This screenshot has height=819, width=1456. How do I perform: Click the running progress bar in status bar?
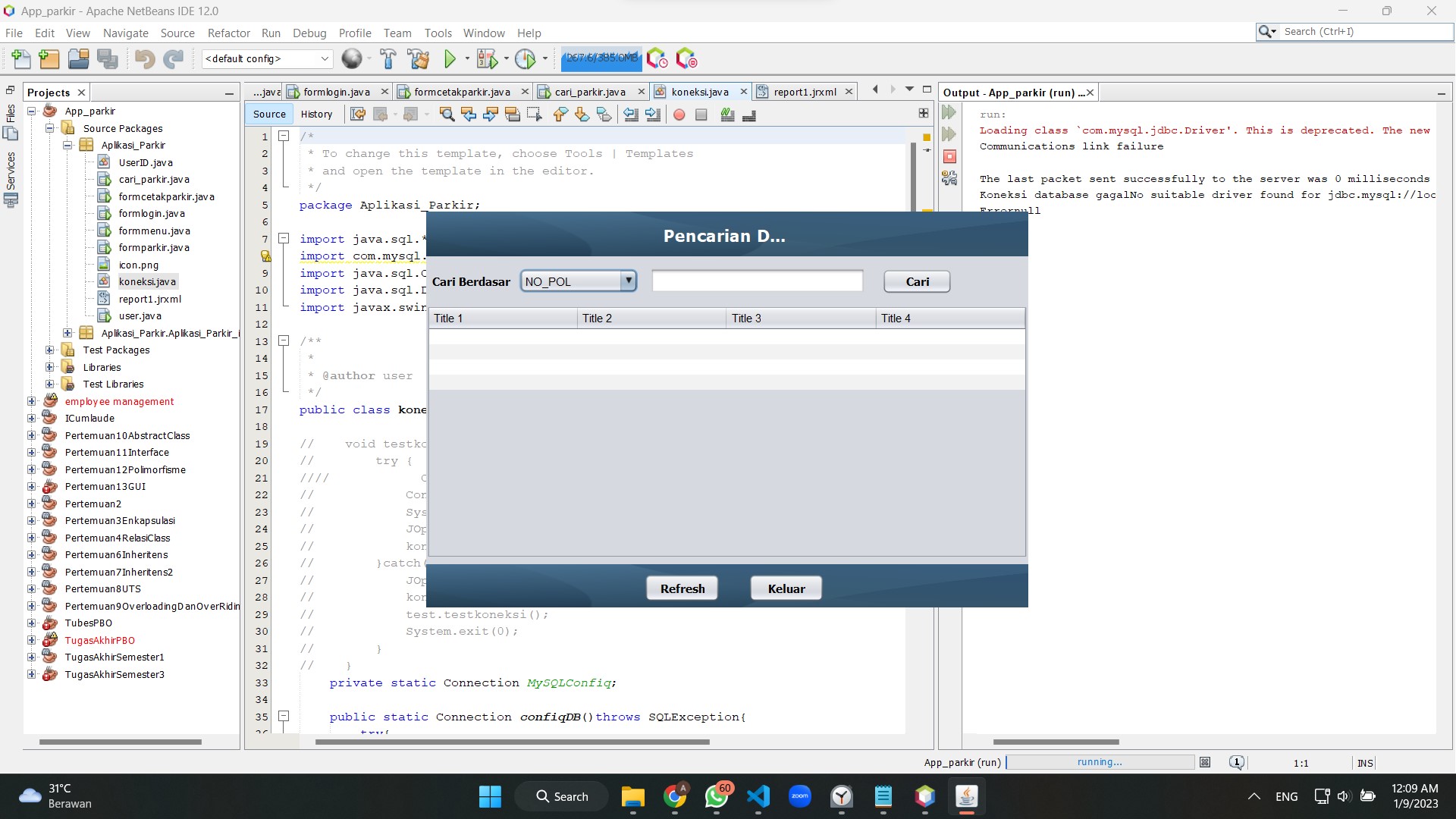pos(1100,762)
